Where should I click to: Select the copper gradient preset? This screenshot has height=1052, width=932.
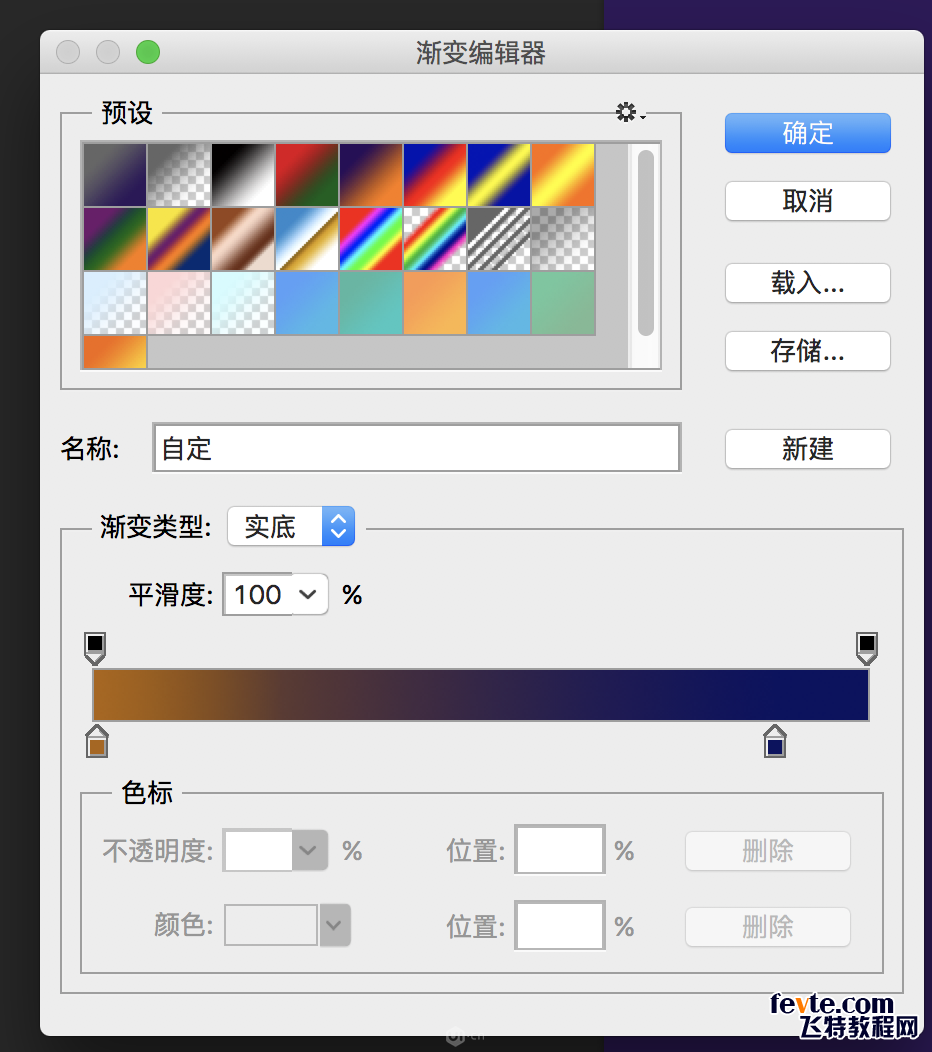tap(243, 239)
